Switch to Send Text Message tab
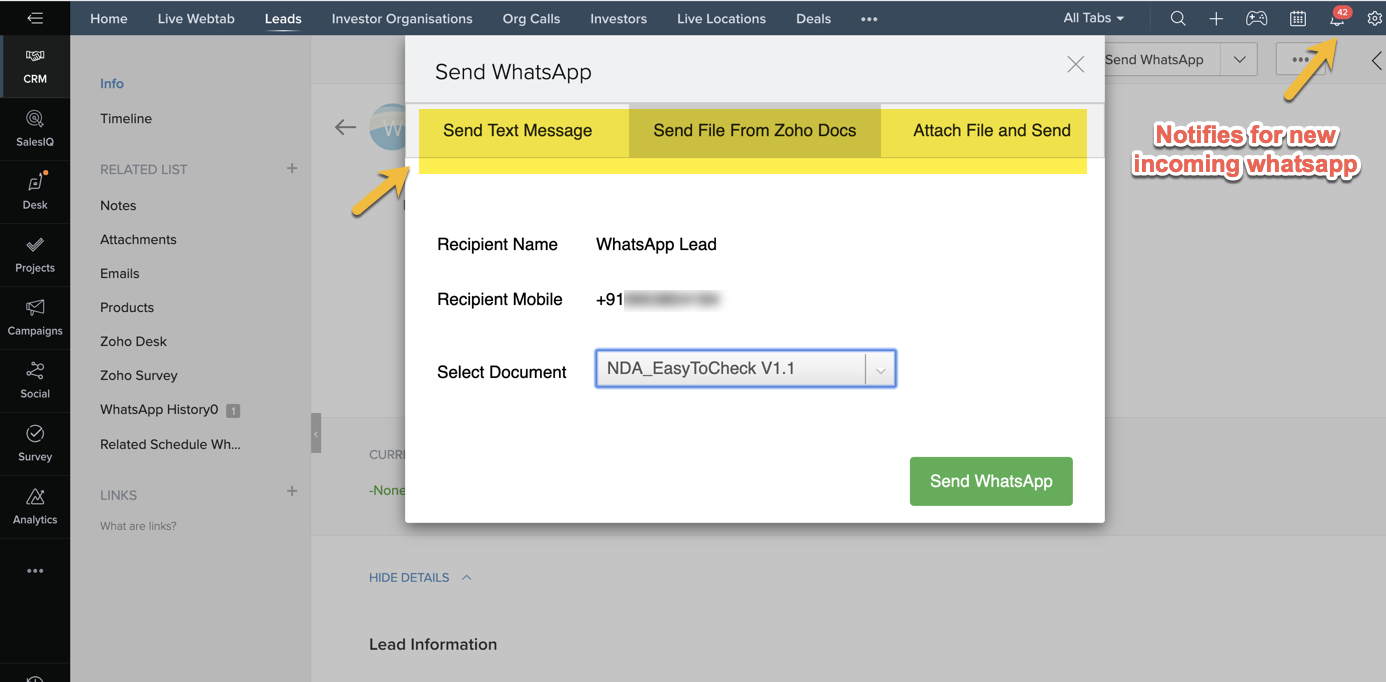Viewport: 1386px width, 682px height. 517,131
